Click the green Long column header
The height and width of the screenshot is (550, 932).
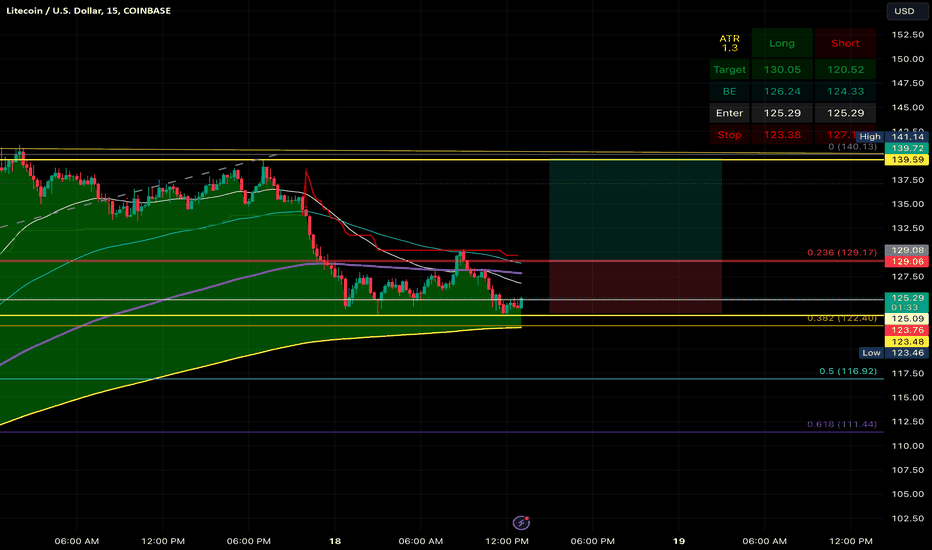pos(782,43)
